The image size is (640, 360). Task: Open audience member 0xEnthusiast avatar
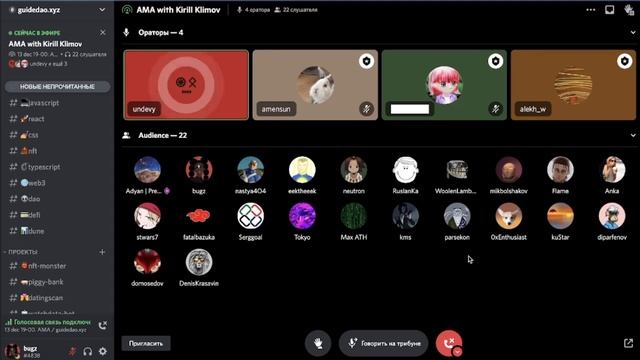509,216
